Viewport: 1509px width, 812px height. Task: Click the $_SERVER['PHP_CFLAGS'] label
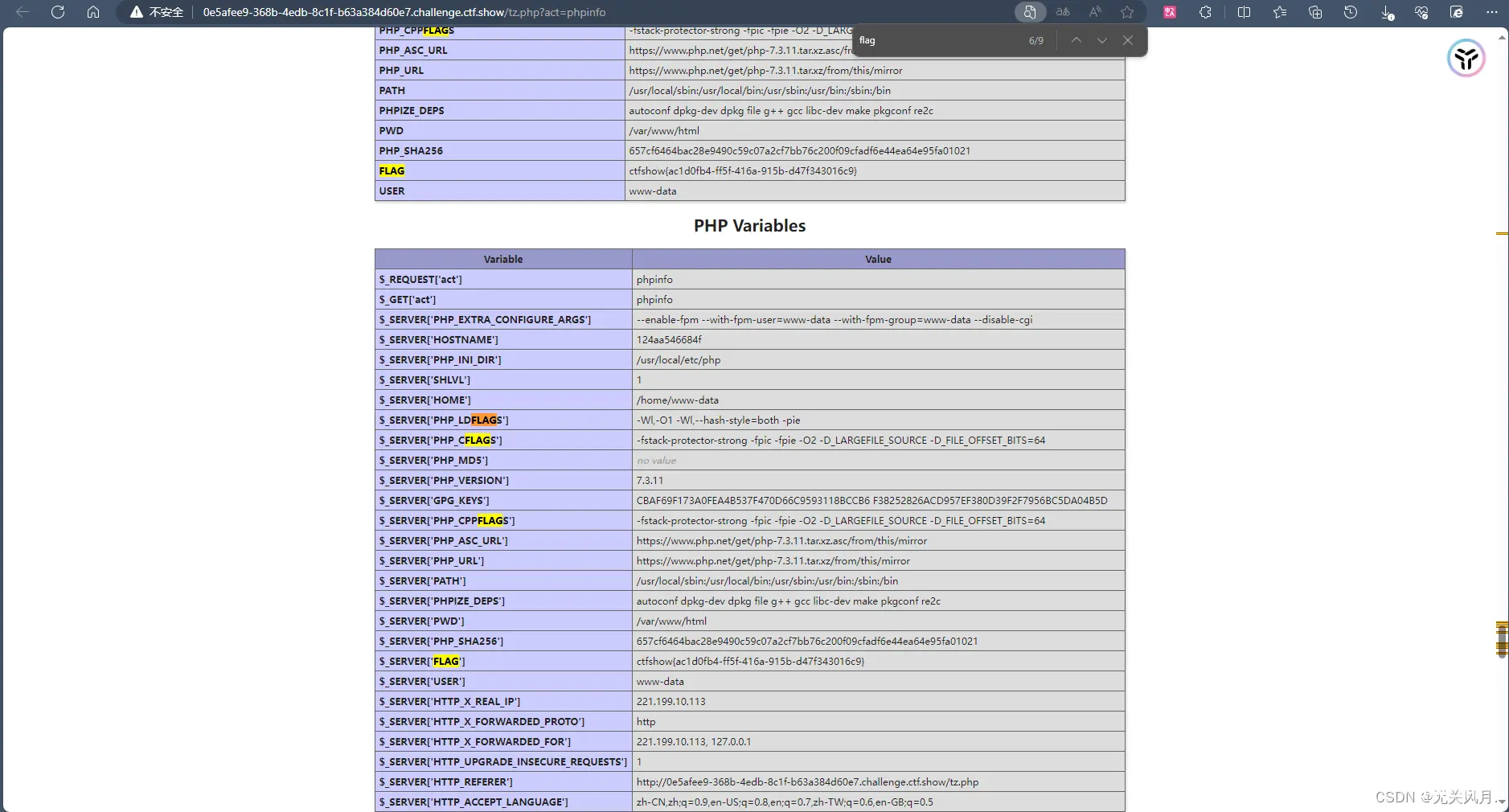441,440
